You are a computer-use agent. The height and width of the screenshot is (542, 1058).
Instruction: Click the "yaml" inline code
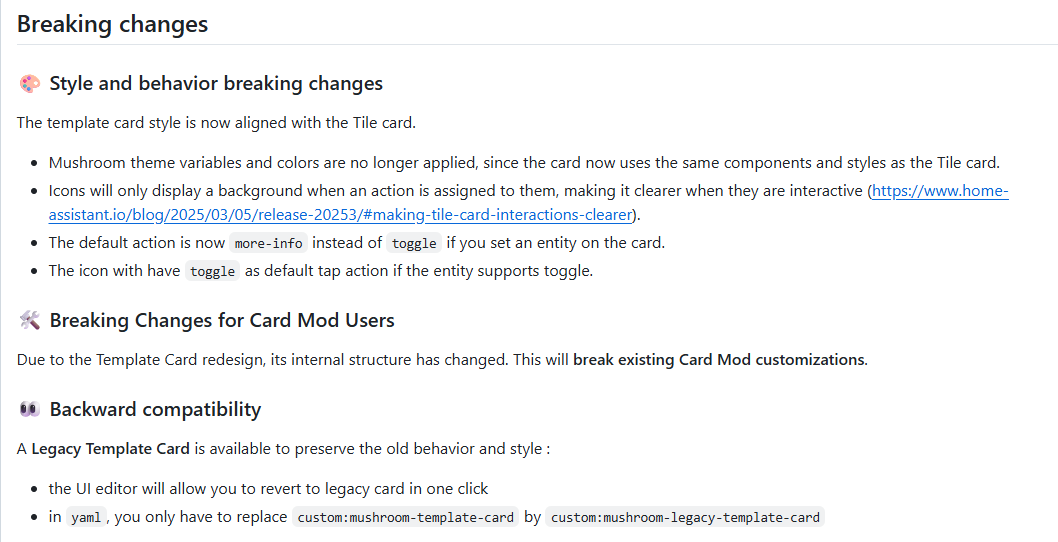click(85, 518)
